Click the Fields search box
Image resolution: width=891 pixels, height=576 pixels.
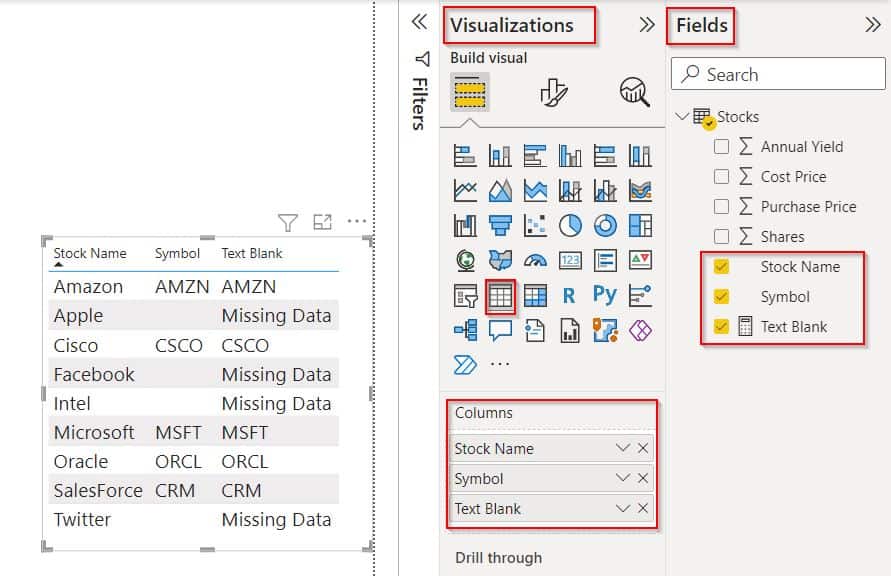(778, 74)
